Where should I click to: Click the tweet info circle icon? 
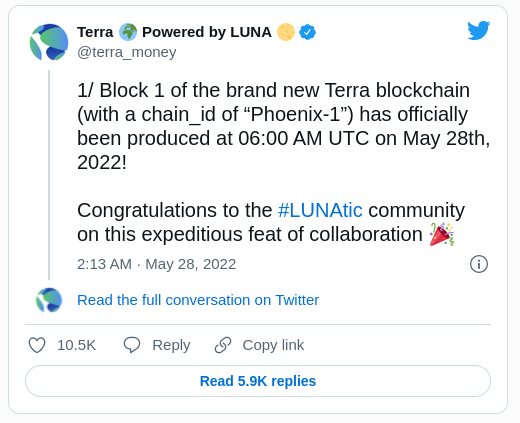(x=479, y=264)
